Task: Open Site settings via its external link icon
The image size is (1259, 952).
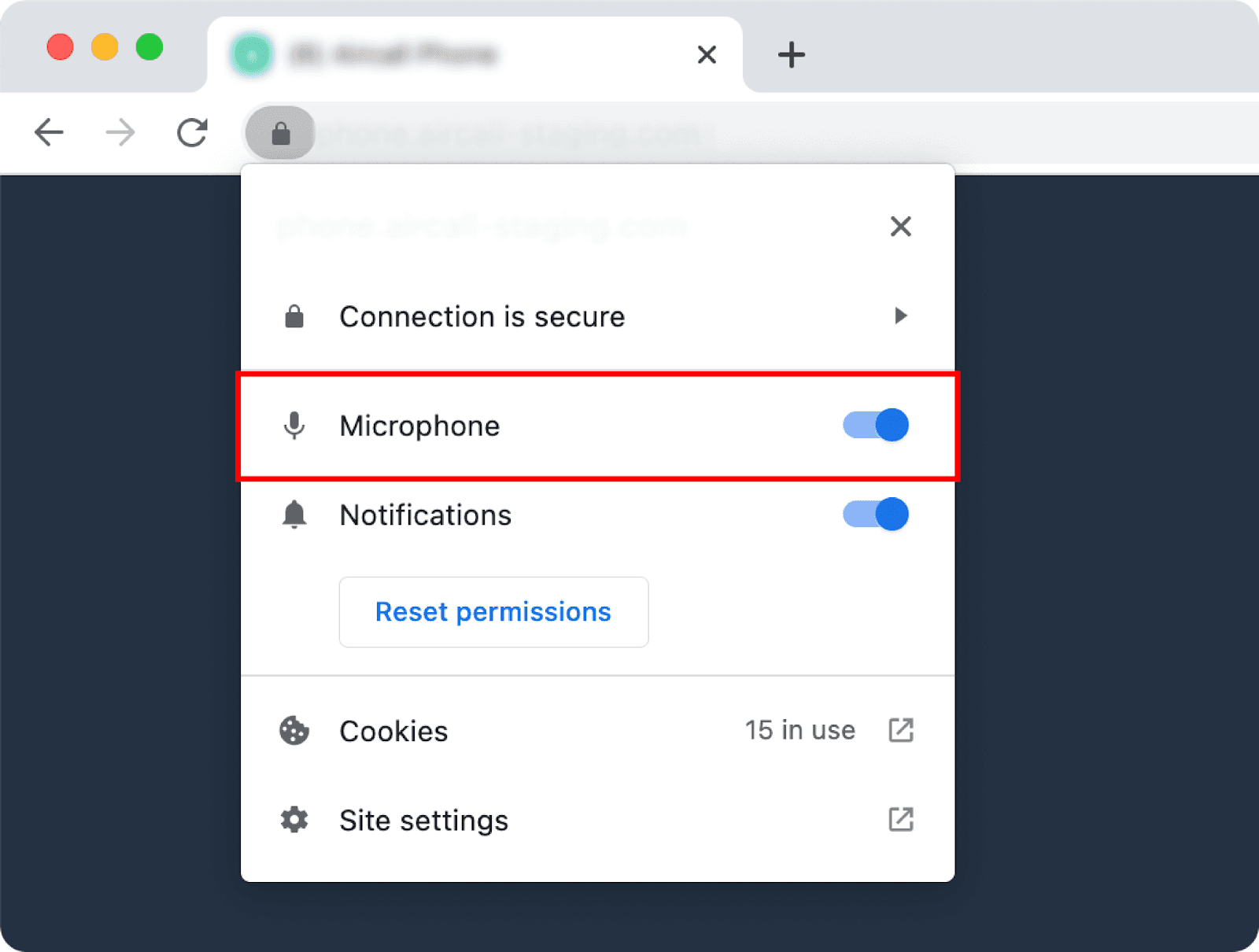Action: (x=901, y=820)
